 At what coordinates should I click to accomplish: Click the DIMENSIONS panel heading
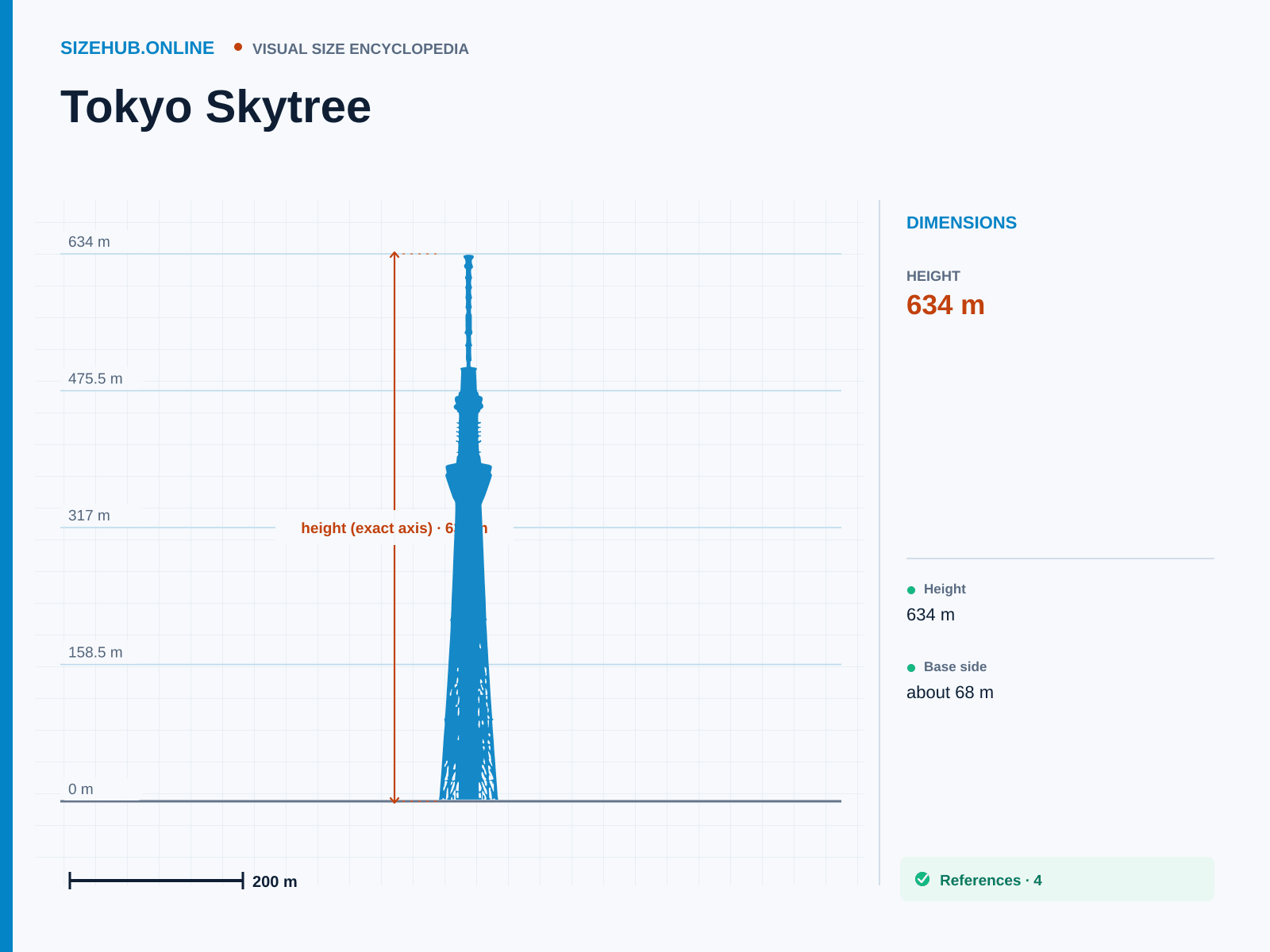[961, 223]
